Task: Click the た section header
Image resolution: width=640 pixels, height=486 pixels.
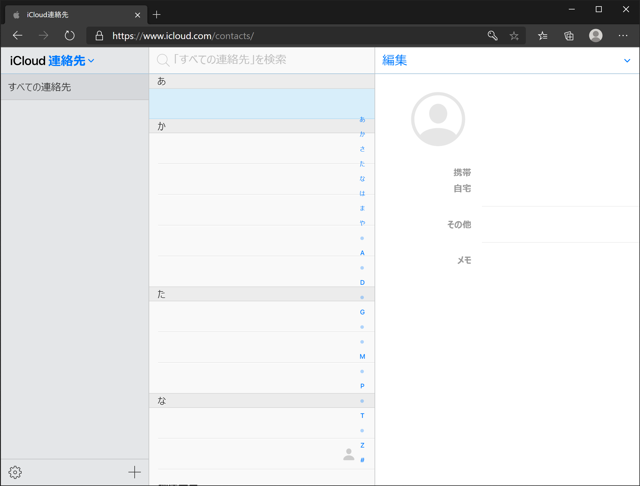Action: click(x=262, y=294)
